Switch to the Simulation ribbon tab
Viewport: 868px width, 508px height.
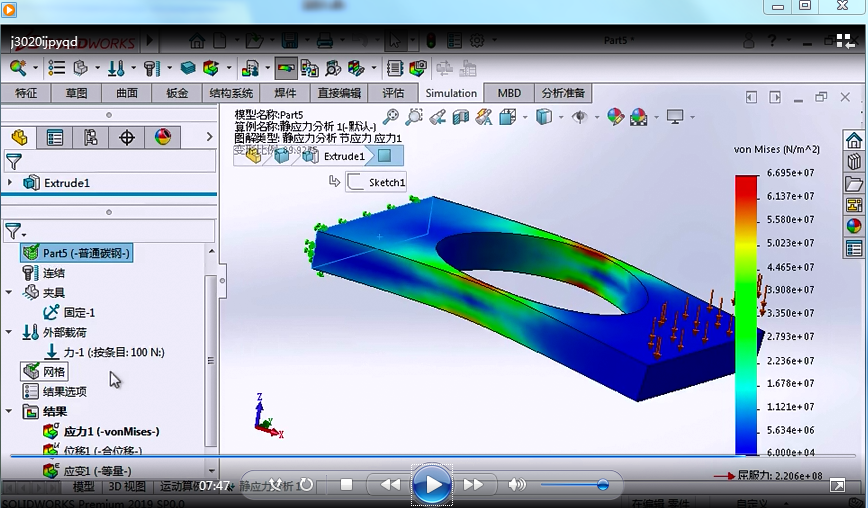tap(451, 93)
